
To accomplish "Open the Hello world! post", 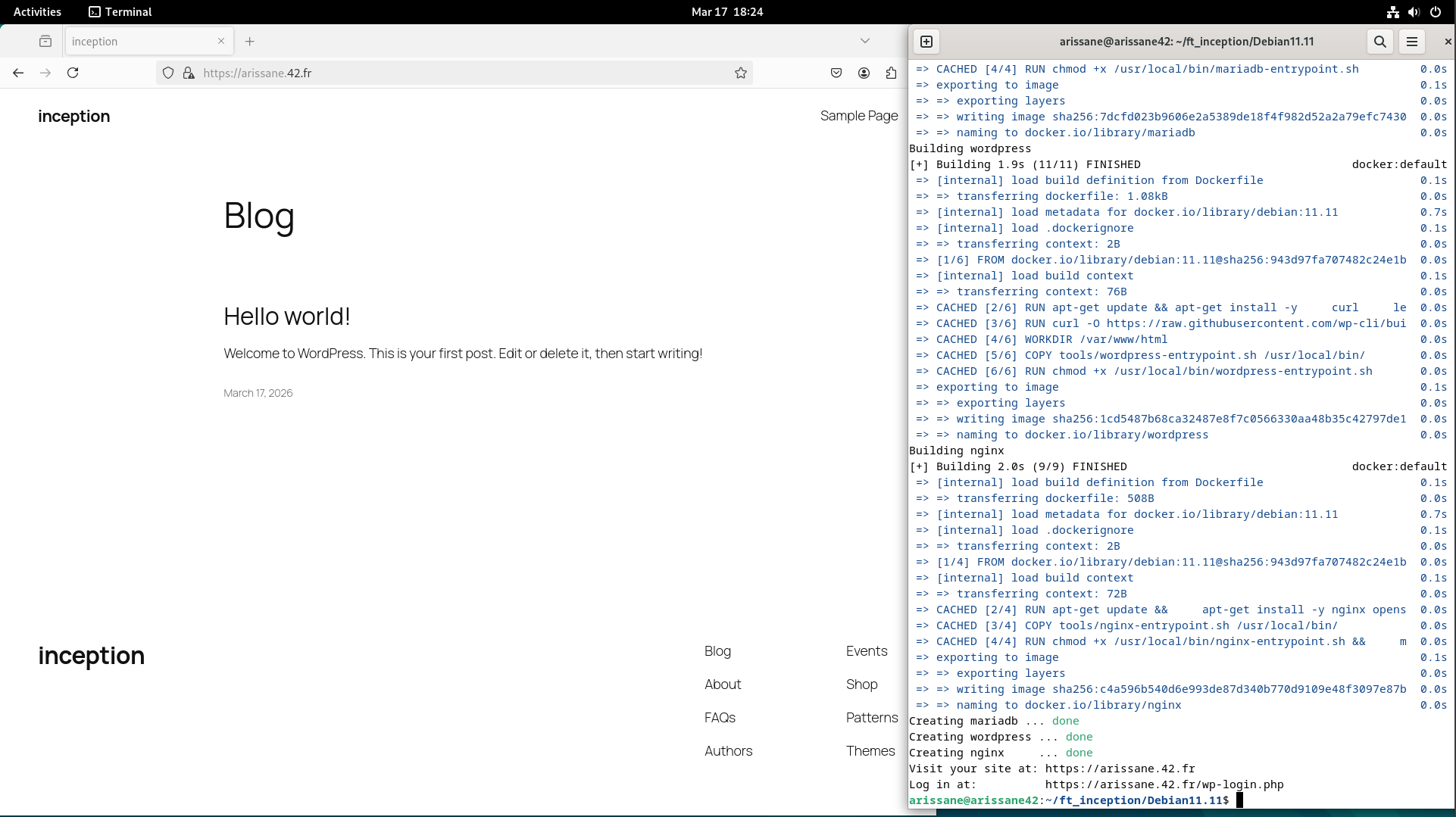I will click(287, 317).
